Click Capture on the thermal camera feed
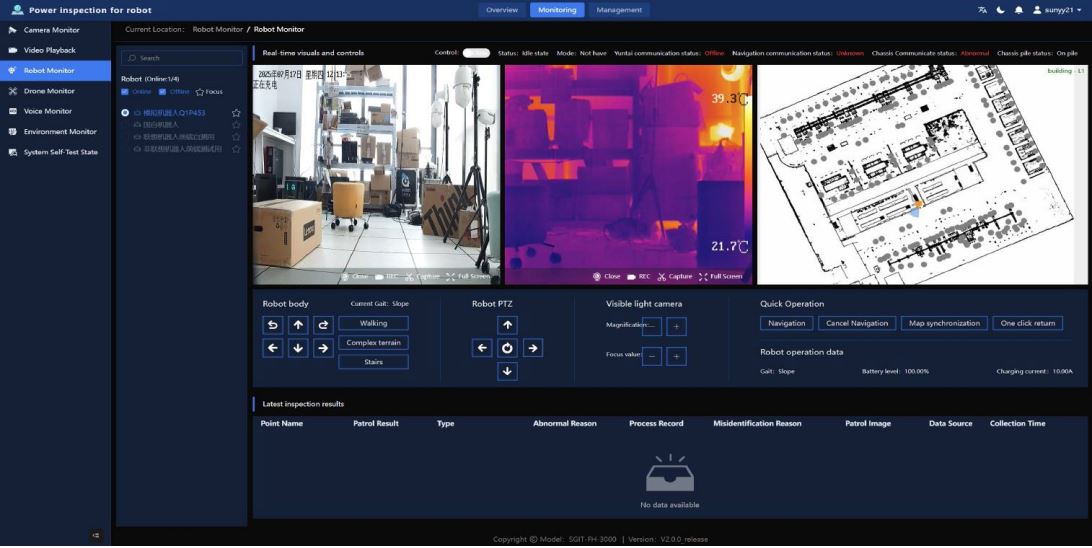The width and height of the screenshot is (1092, 548). coord(675,276)
